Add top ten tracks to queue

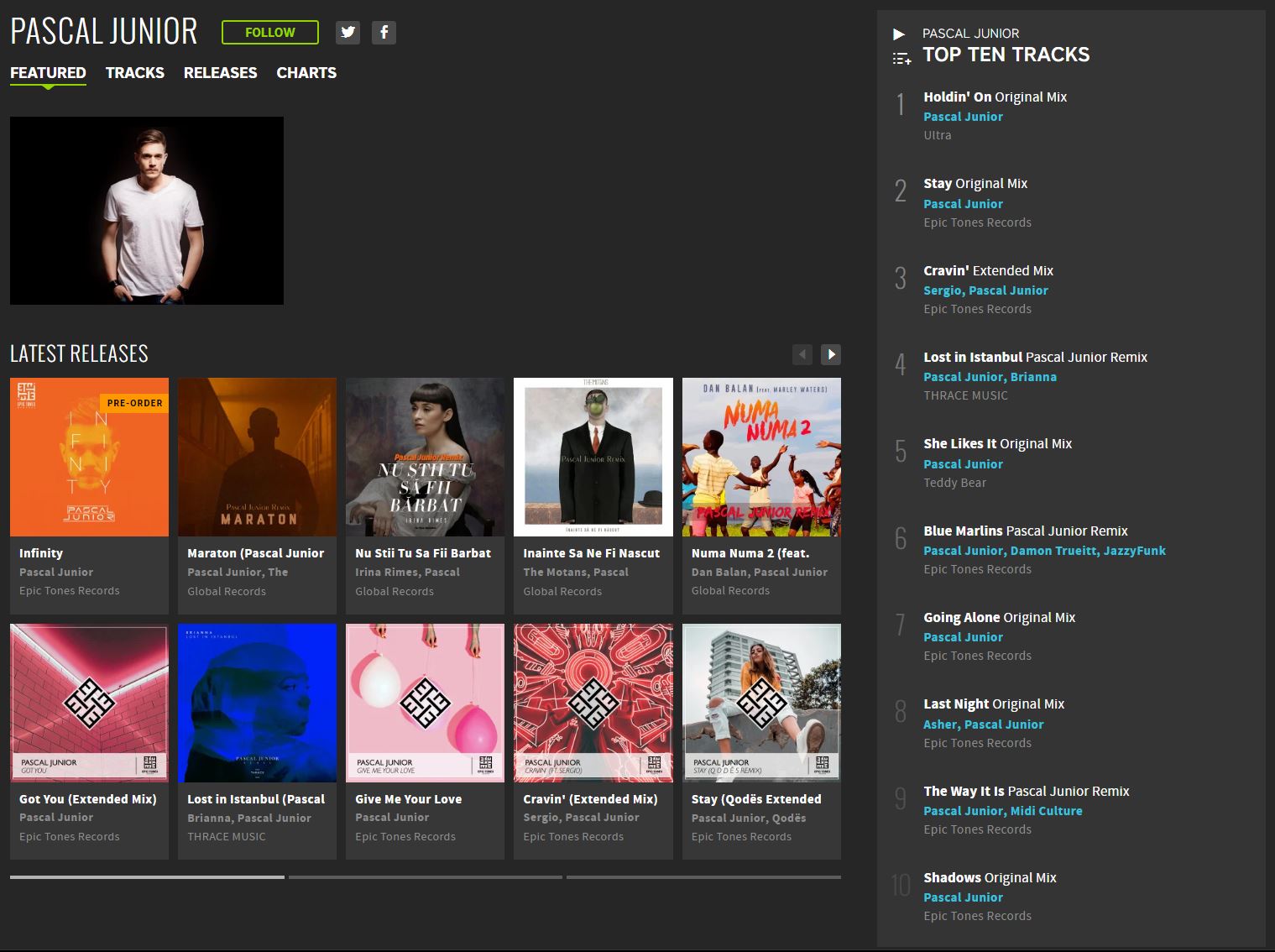tap(901, 59)
